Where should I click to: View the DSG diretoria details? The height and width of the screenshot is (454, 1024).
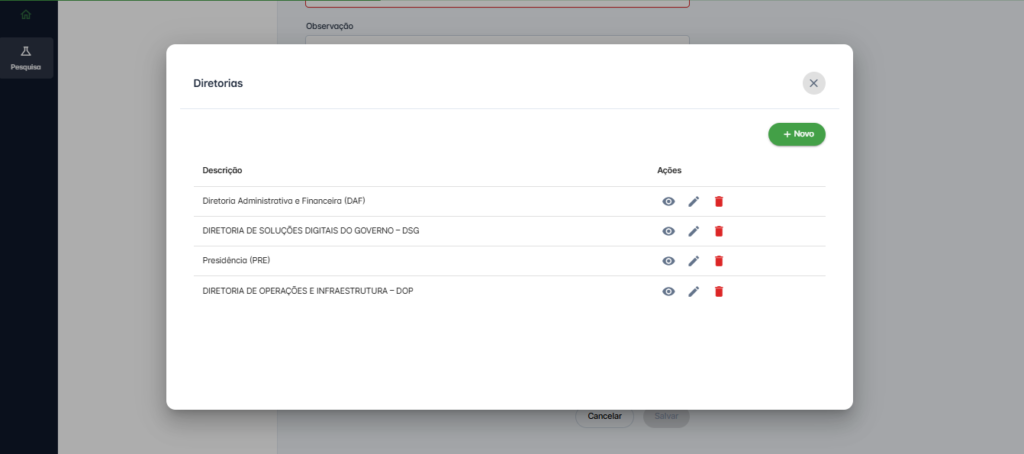click(x=668, y=231)
